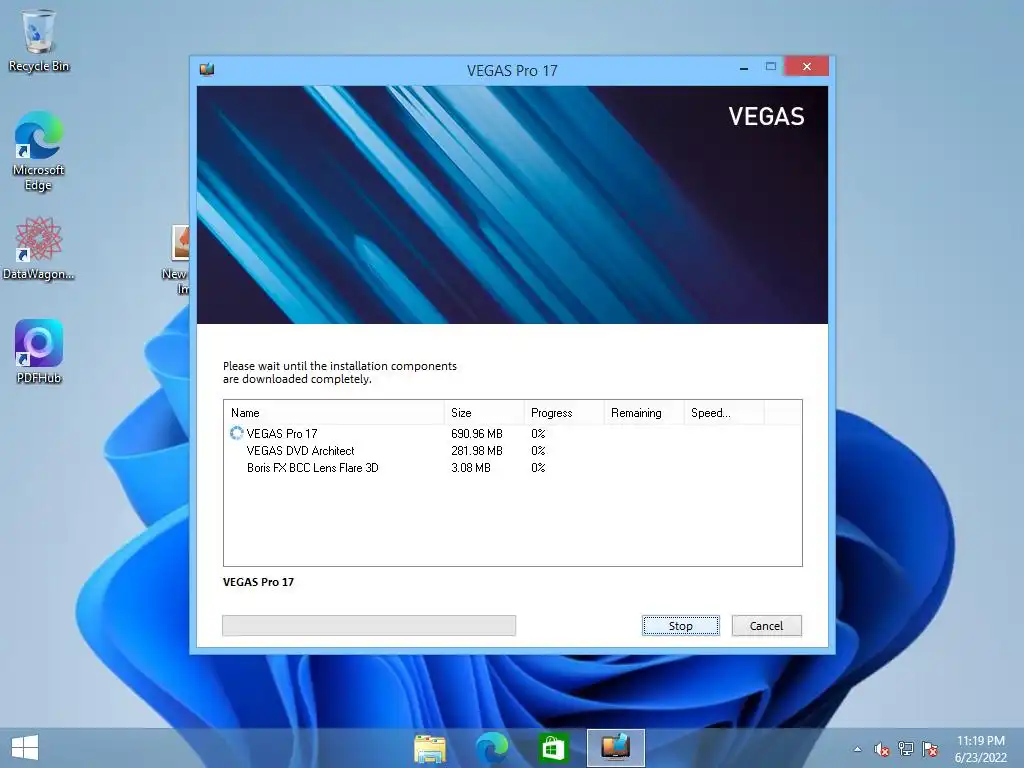Select the Microsoft Edge desktop shortcut
Screen dimensions: 1024x768
click(39, 151)
